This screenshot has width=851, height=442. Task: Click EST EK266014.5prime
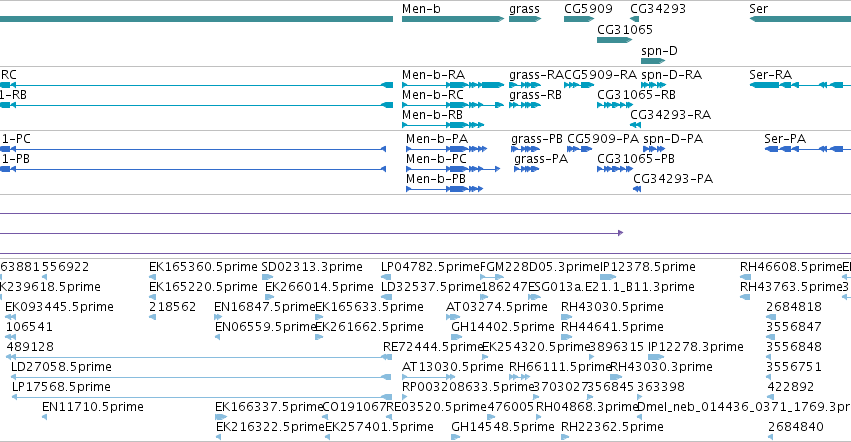coord(269,297)
